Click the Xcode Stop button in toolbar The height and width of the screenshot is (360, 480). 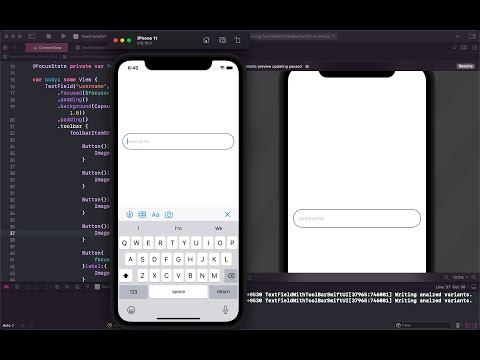[49, 36]
